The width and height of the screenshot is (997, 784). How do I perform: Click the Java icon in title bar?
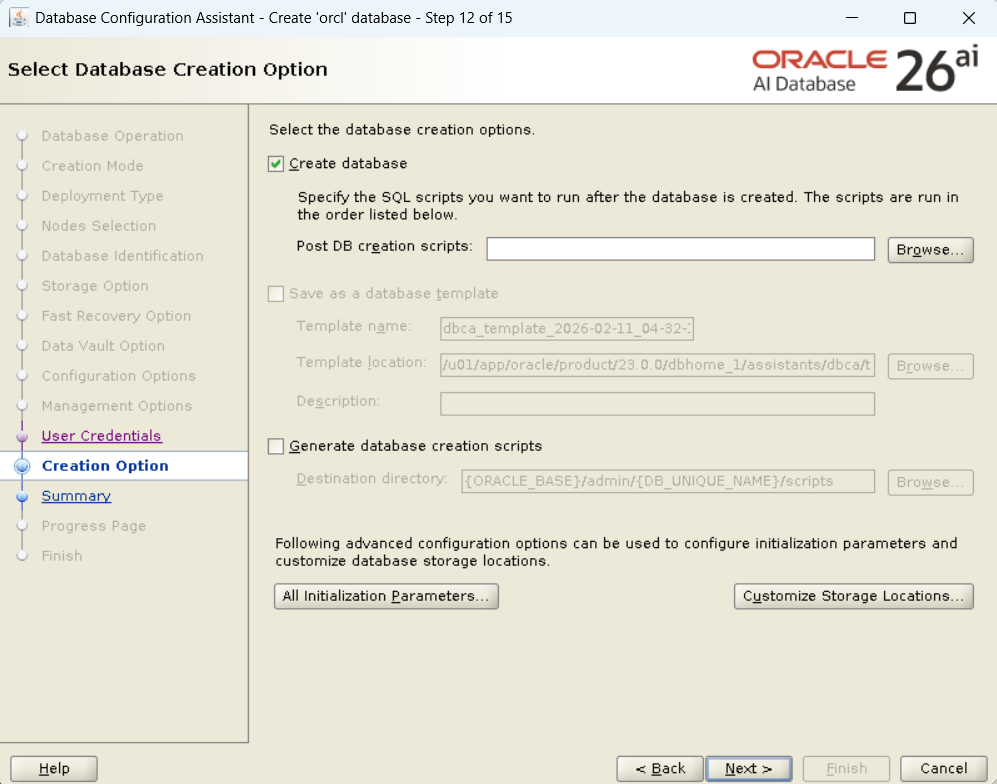pos(18,18)
